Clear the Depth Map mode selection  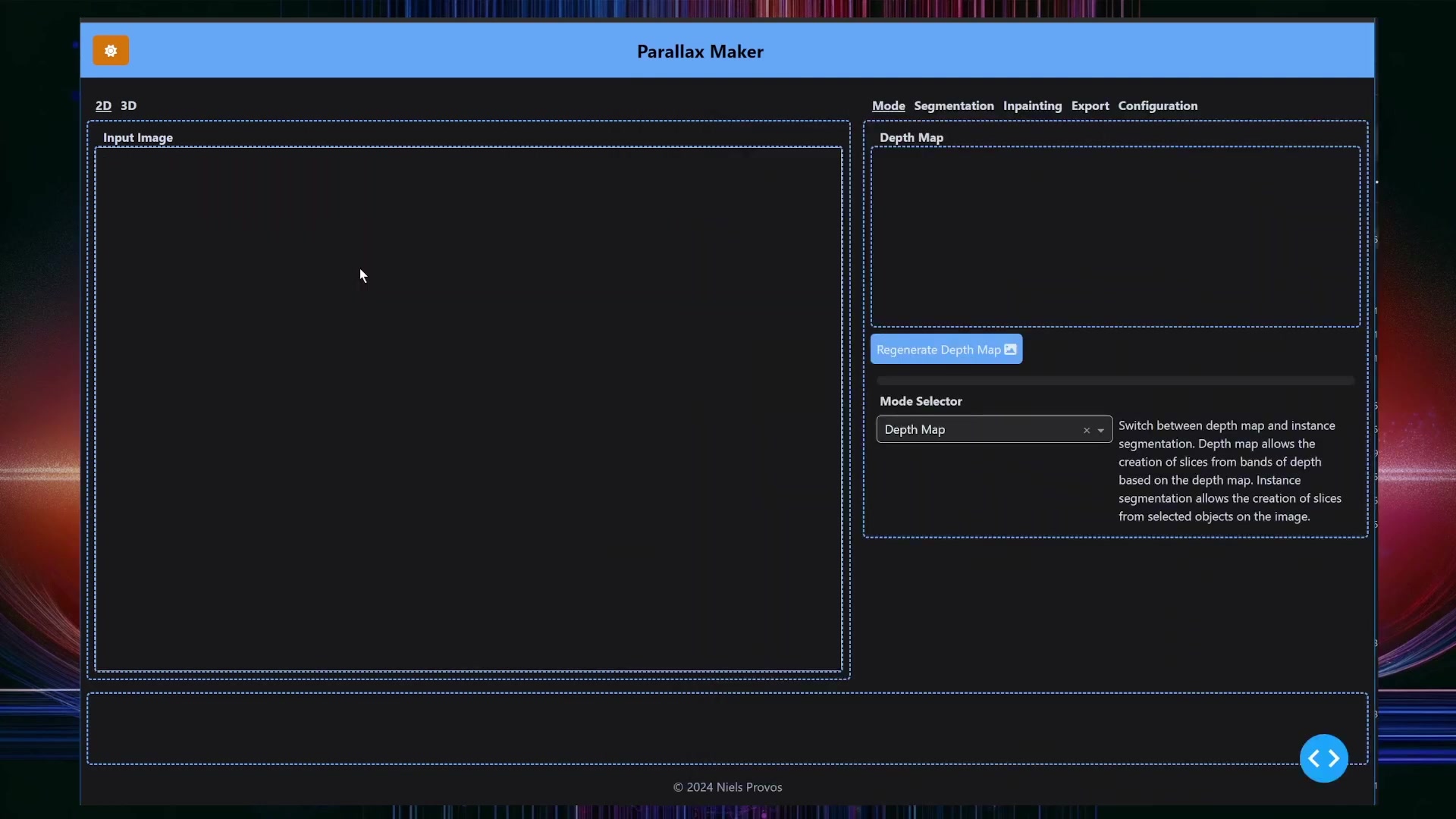tap(1087, 430)
